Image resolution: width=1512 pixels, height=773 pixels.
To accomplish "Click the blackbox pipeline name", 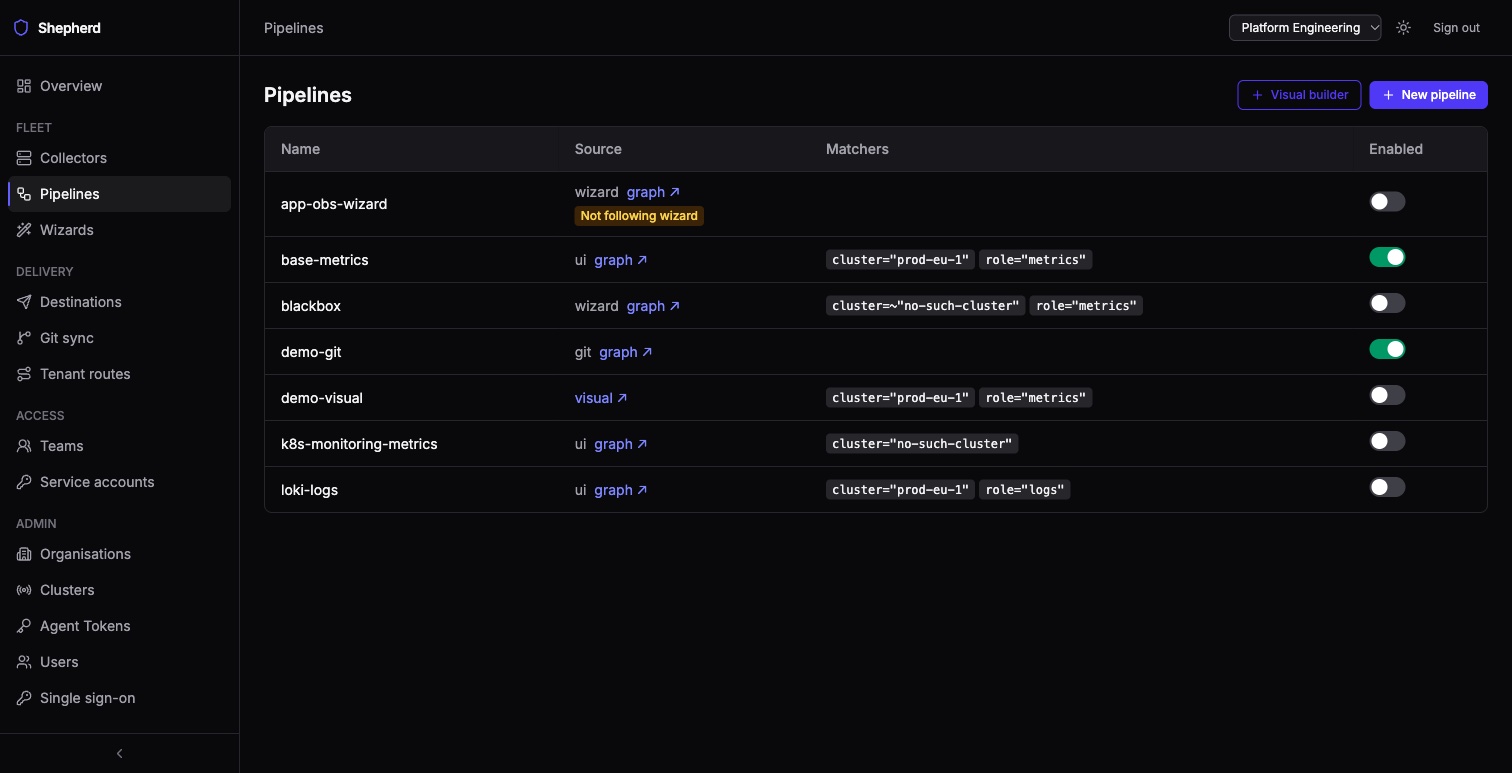I will pos(311,306).
